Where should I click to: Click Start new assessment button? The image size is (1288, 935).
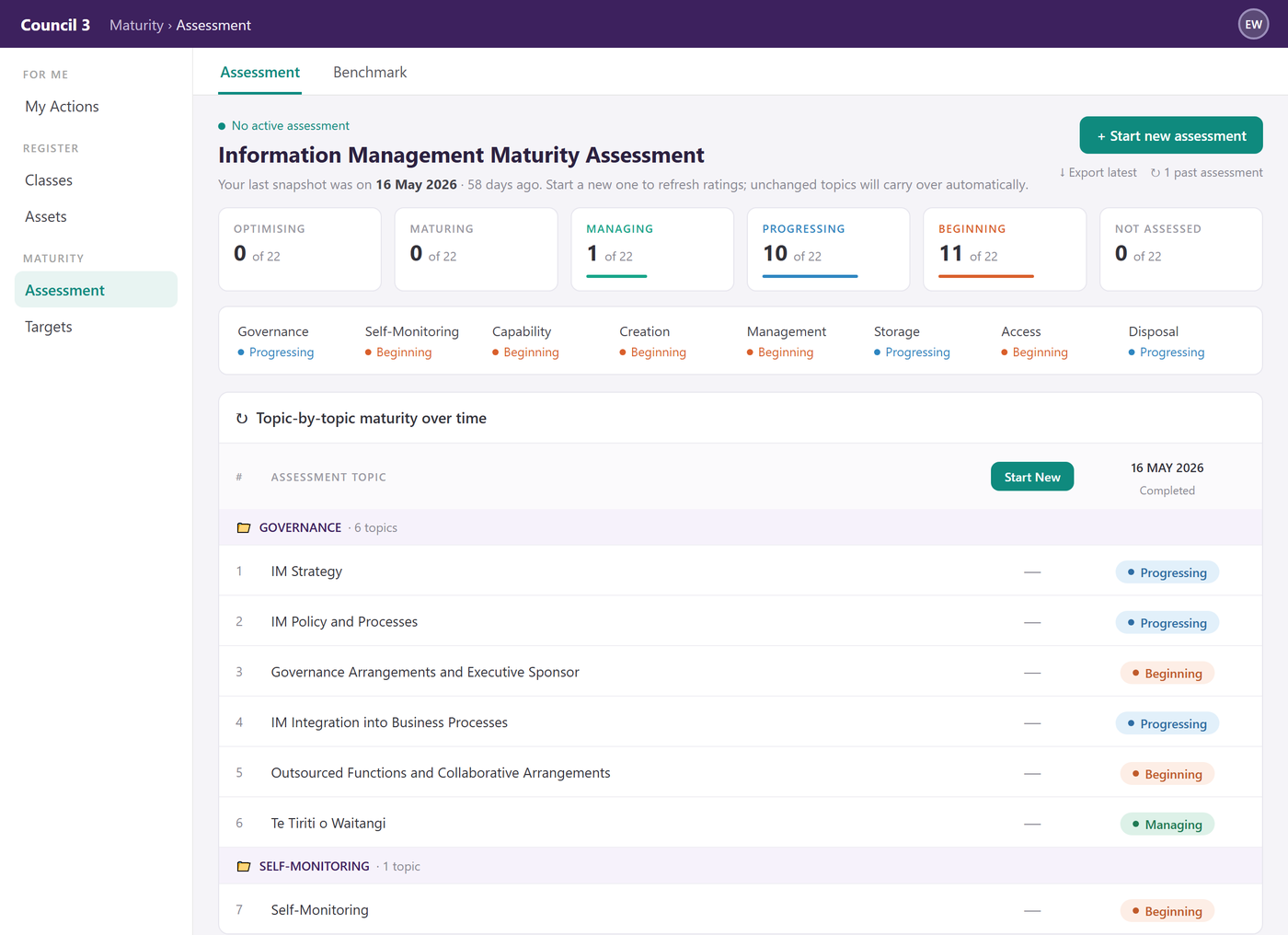(x=1171, y=135)
